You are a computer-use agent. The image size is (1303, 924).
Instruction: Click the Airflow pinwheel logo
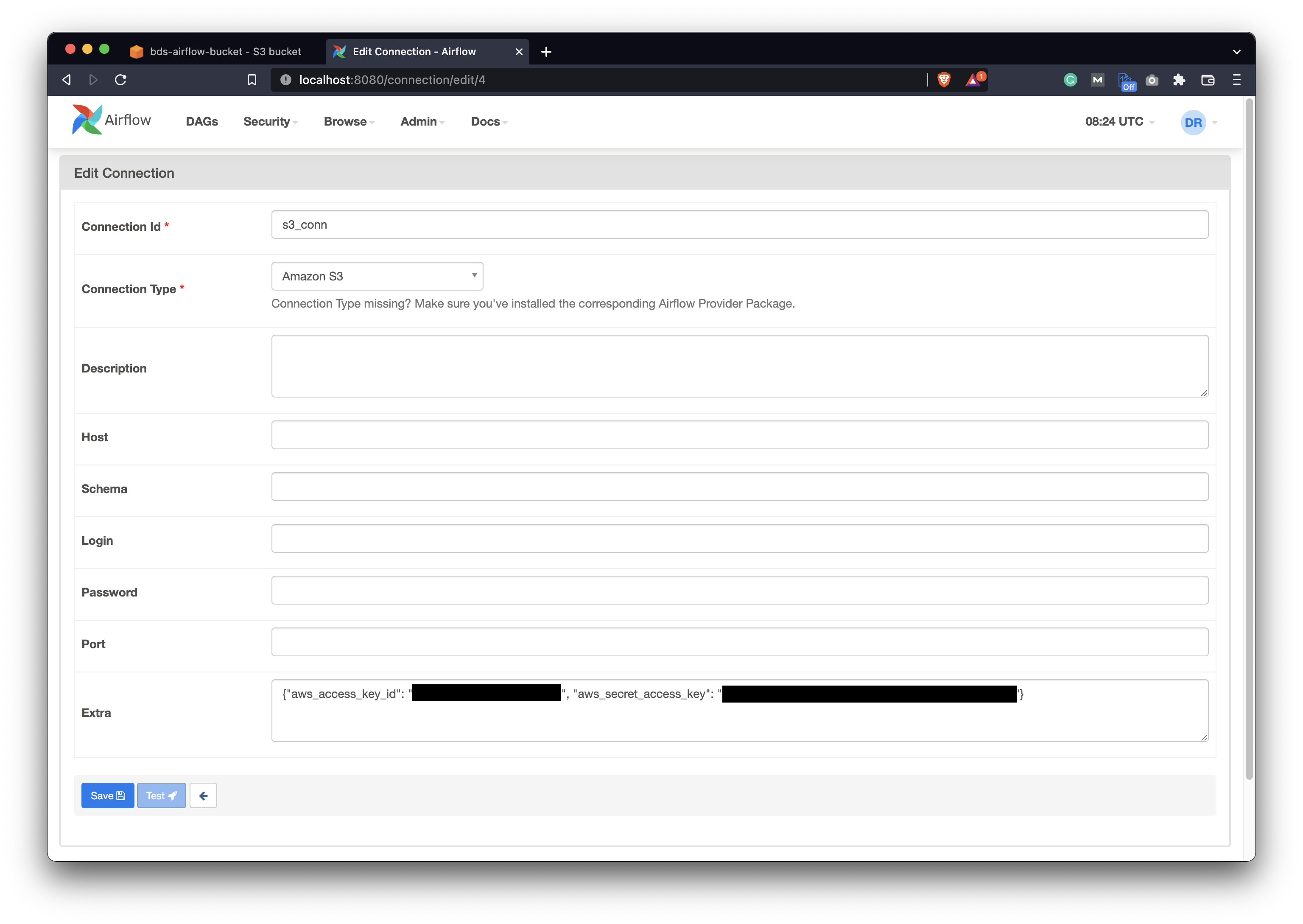[x=87, y=120]
